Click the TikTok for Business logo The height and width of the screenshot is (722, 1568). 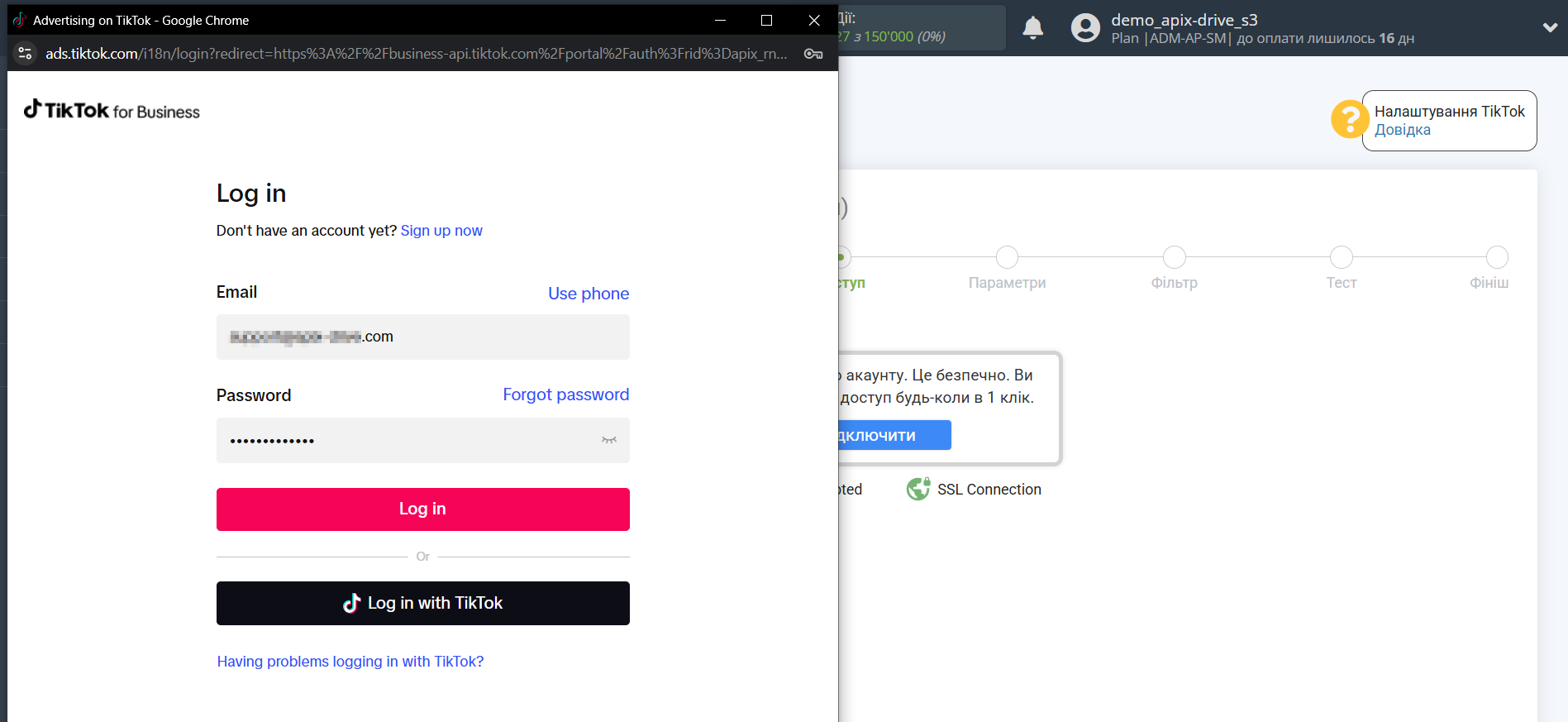click(112, 110)
